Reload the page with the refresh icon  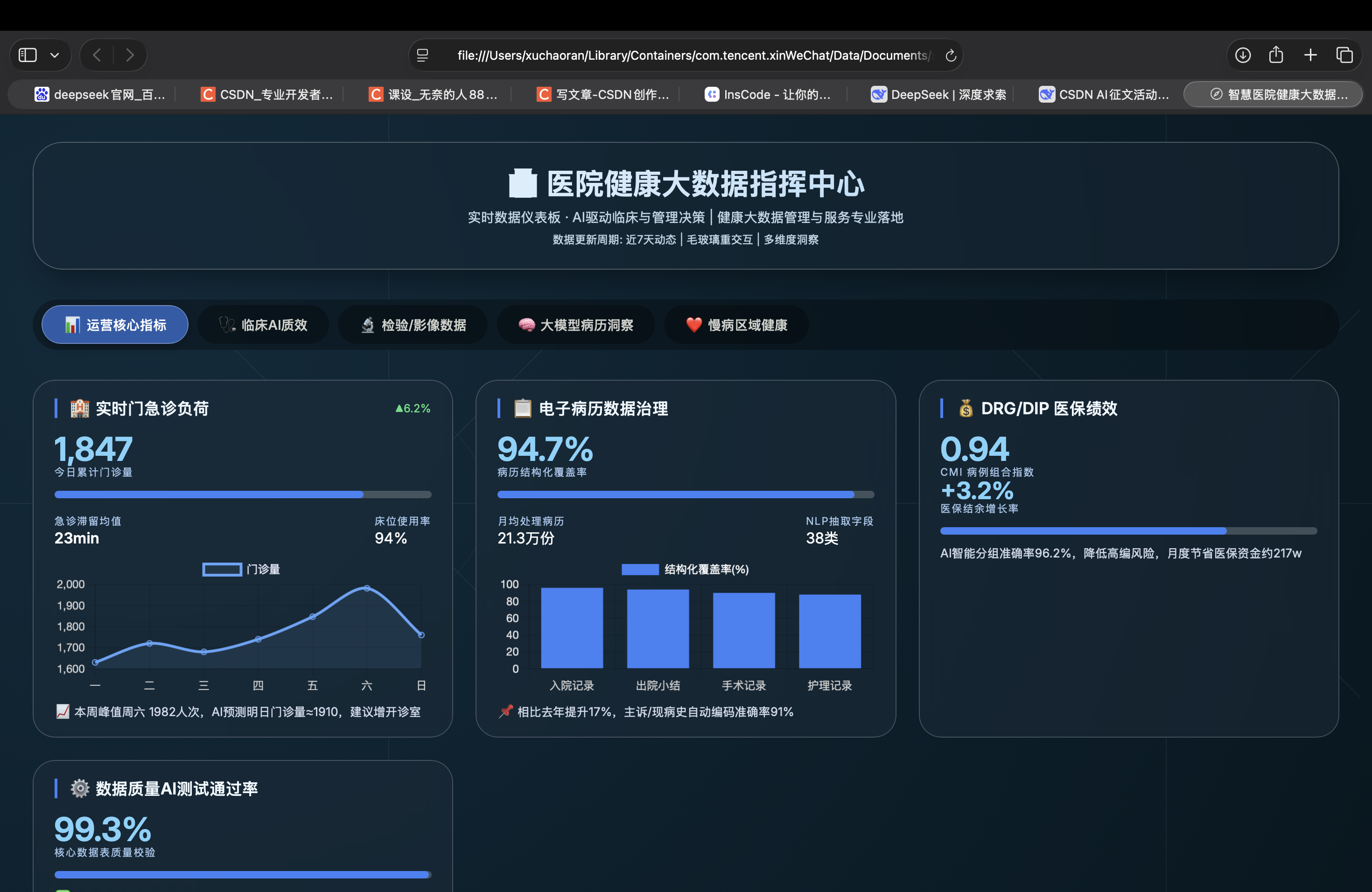point(951,56)
